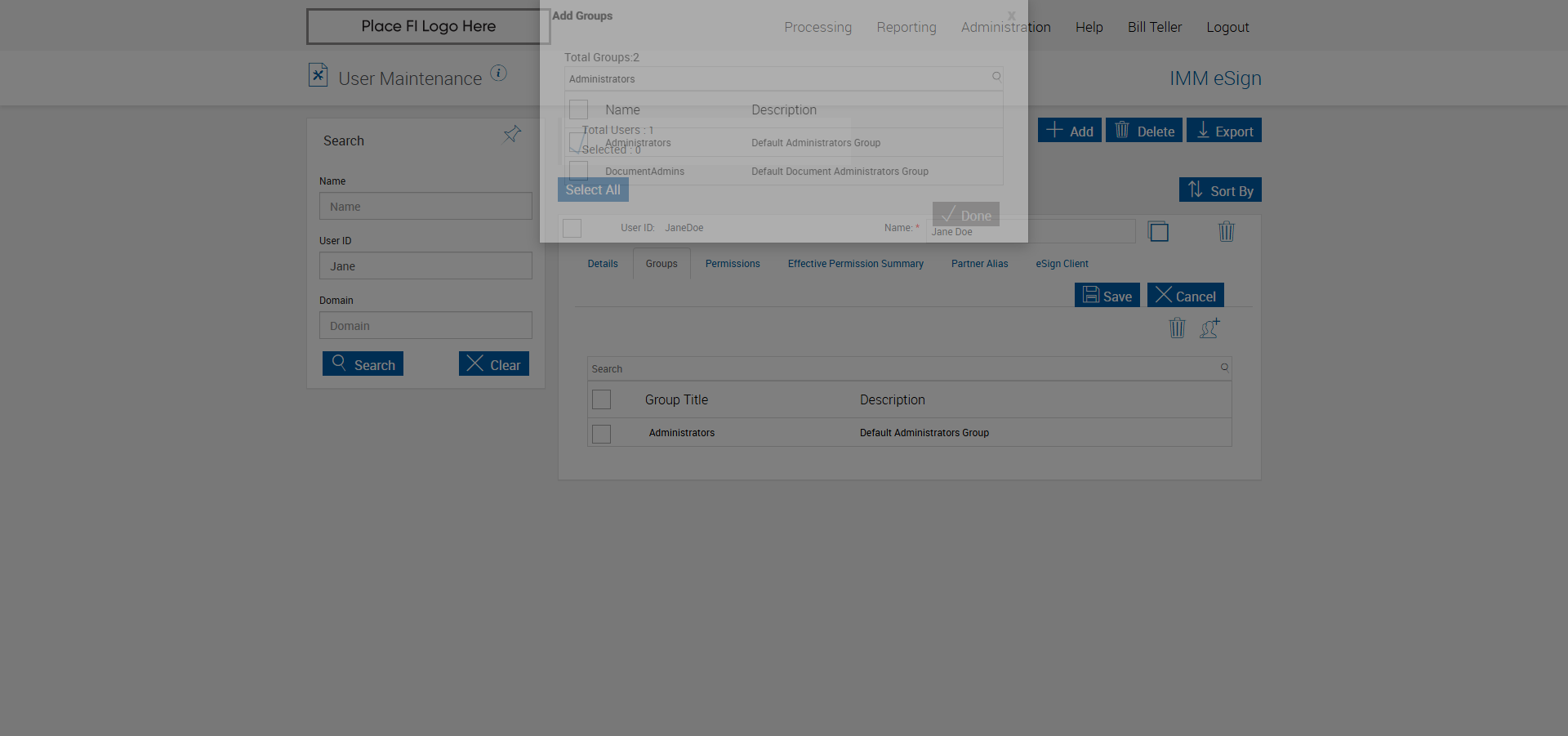The image size is (1568, 736).
Task: Click the Select All button
Action: click(x=593, y=190)
